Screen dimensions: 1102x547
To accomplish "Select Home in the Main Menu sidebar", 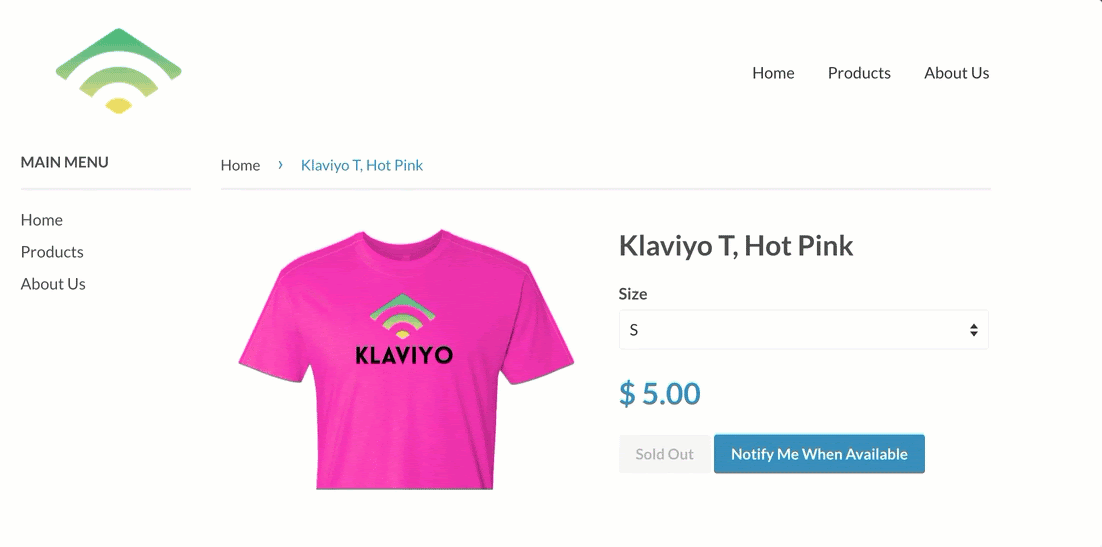I will coord(41,220).
